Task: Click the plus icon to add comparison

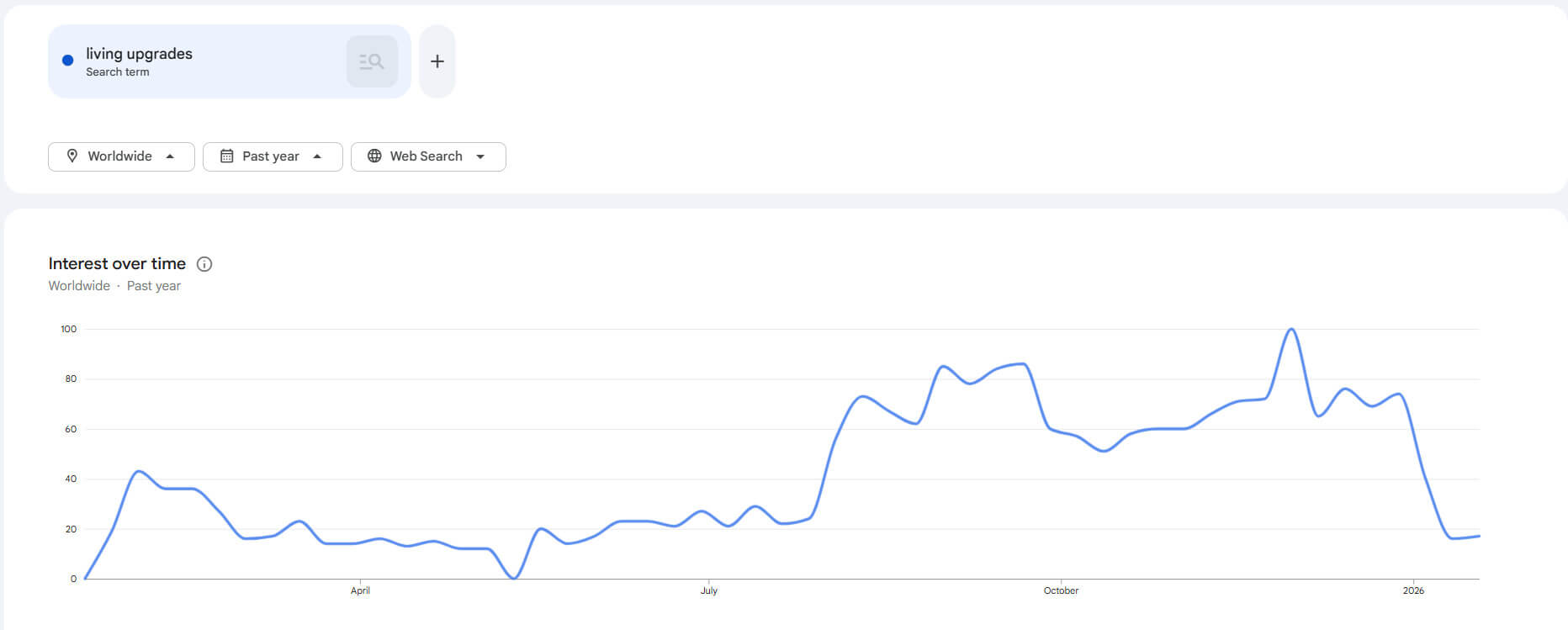Action: click(437, 61)
